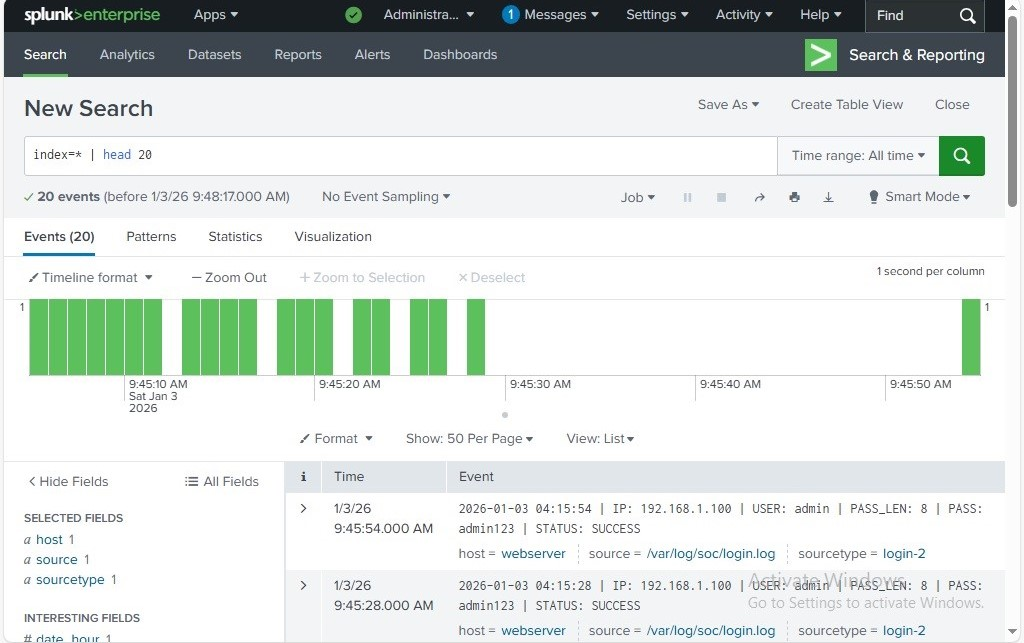This screenshot has height=643, width=1024.
Task: Open the View: List dropdown
Action: pos(600,439)
